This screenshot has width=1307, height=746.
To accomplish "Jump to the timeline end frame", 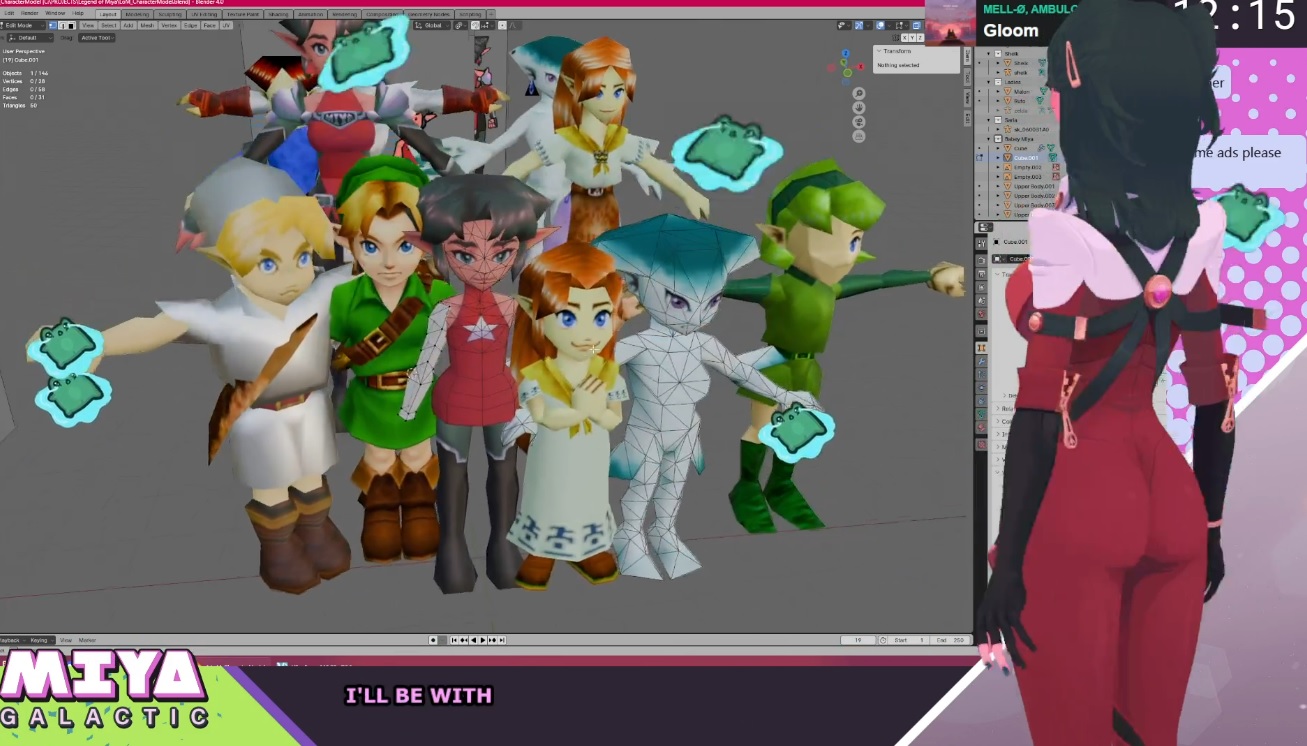I will [x=502, y=640].
